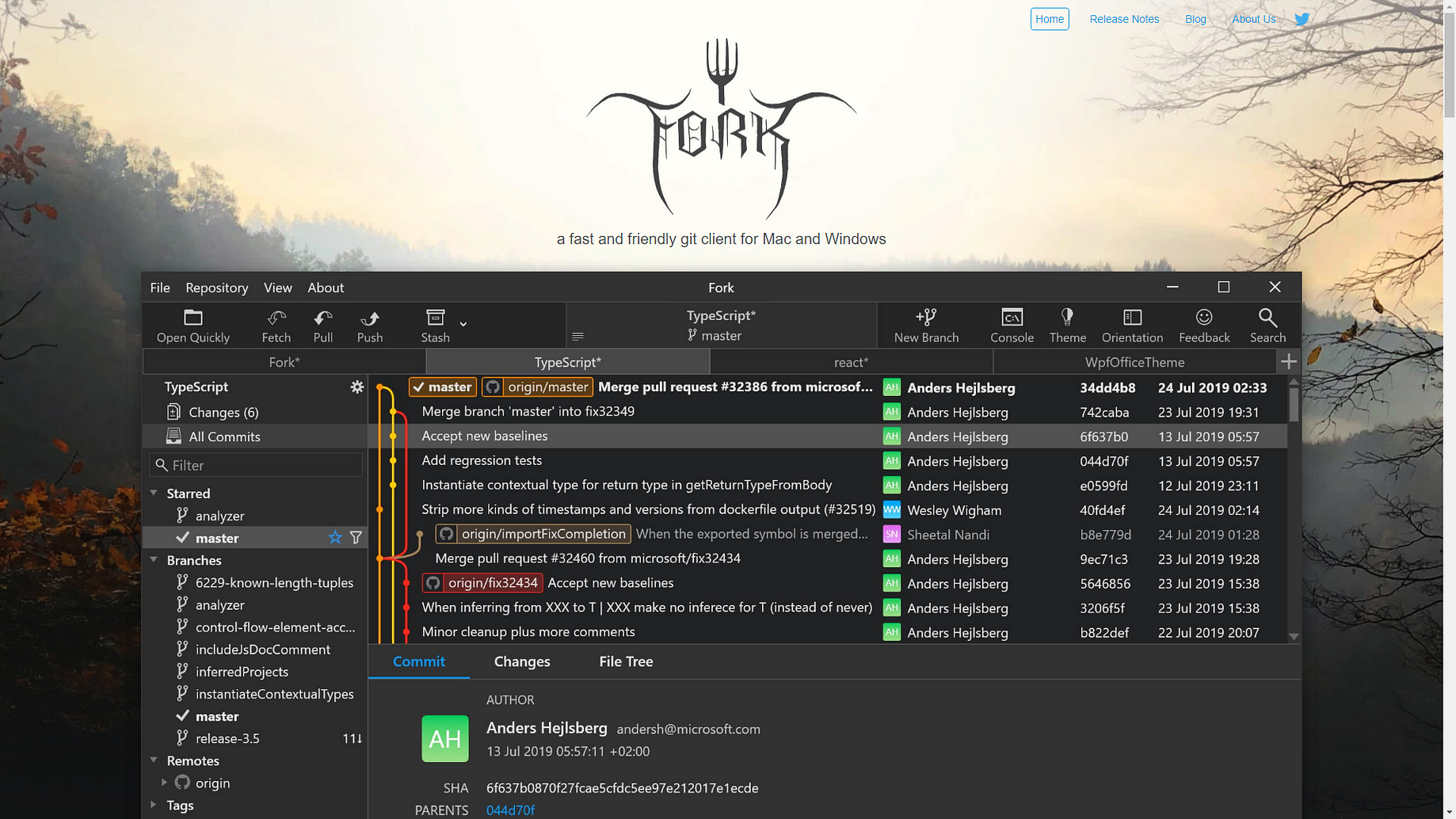This screenshot has height=819, width=1456.
Task: Fetch from remote using Fetch icon
Action: click(276, 318)
